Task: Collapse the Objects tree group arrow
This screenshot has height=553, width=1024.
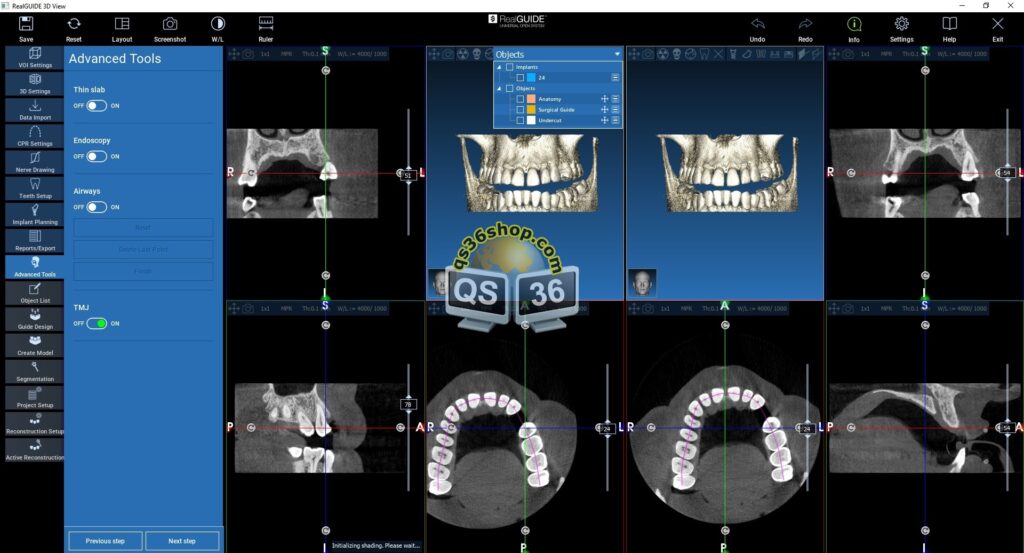Action: click(500, 88)
